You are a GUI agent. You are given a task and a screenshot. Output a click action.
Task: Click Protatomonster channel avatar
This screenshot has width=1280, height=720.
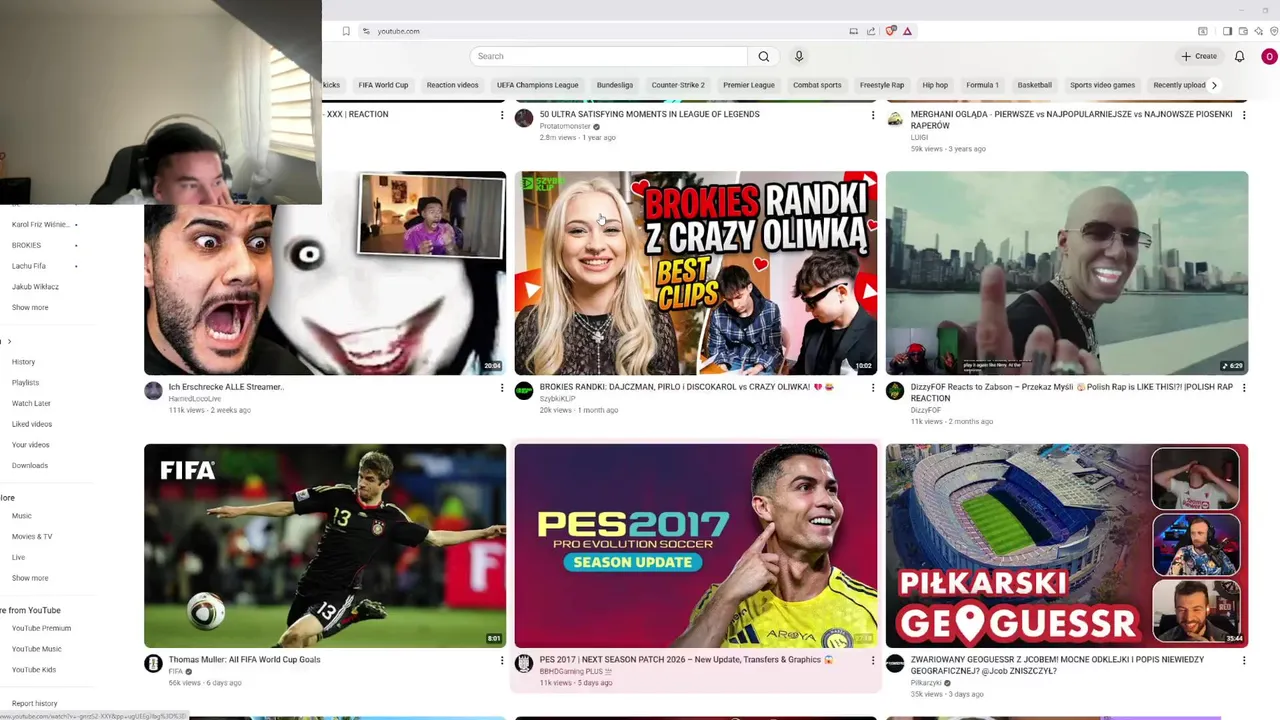[524, 118]
